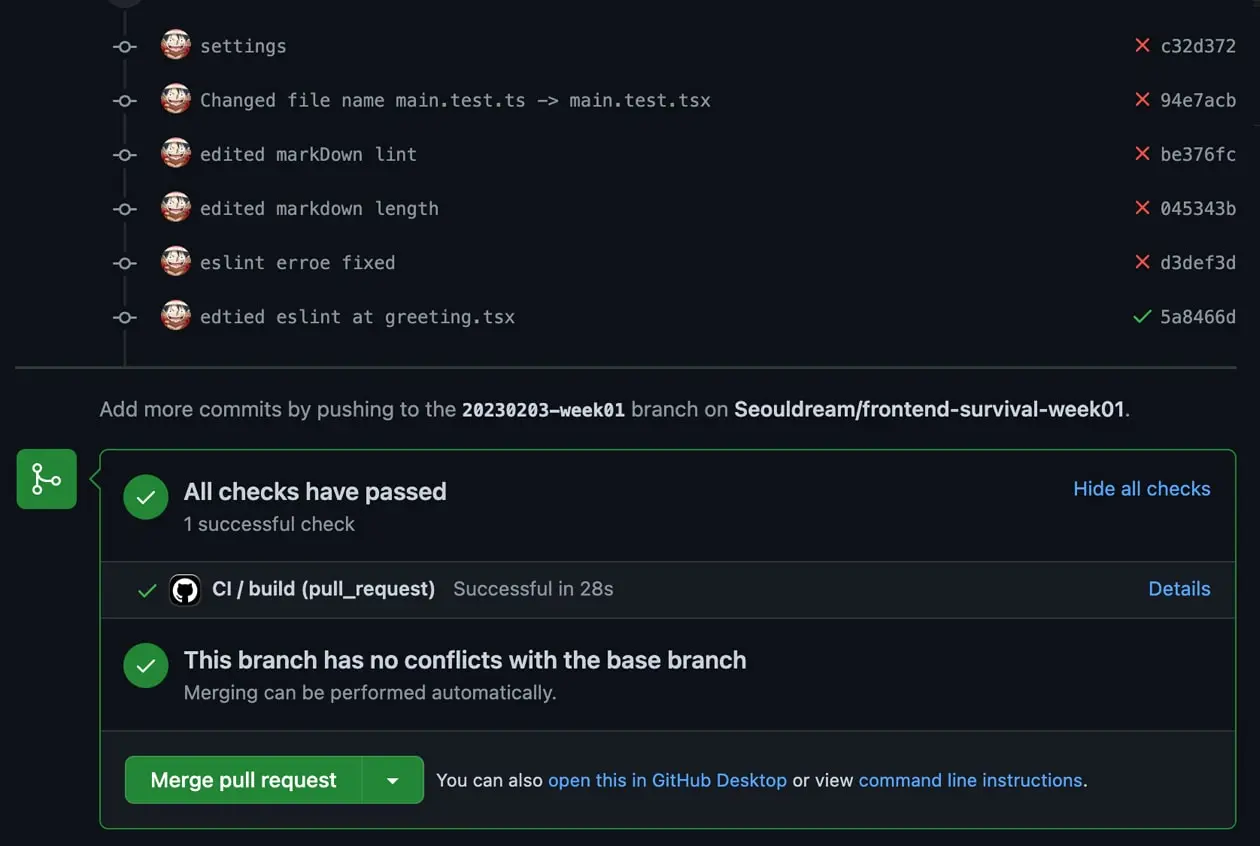
Task: Open commit message 'edtied eslint at greeting.tsx'
Action: click(357, 317)
